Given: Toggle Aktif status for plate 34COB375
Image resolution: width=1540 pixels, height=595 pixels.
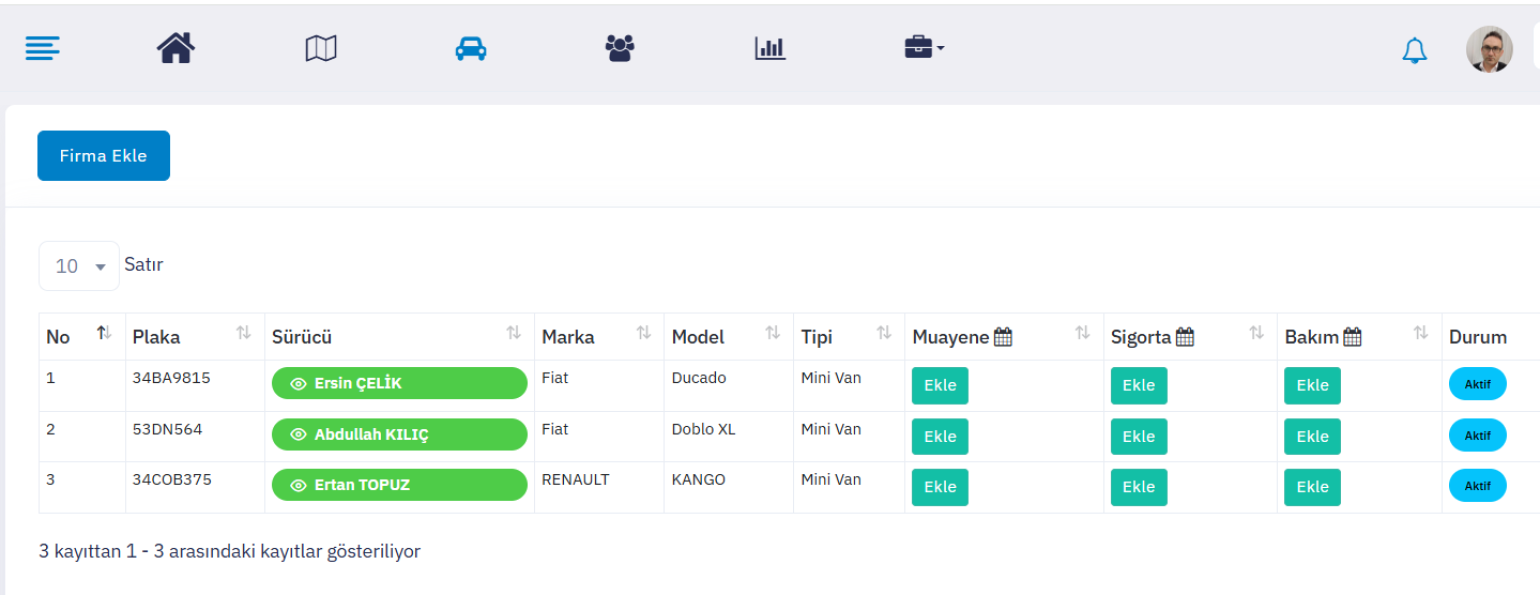Looking at the screenshot, I should click(1477, 486).
